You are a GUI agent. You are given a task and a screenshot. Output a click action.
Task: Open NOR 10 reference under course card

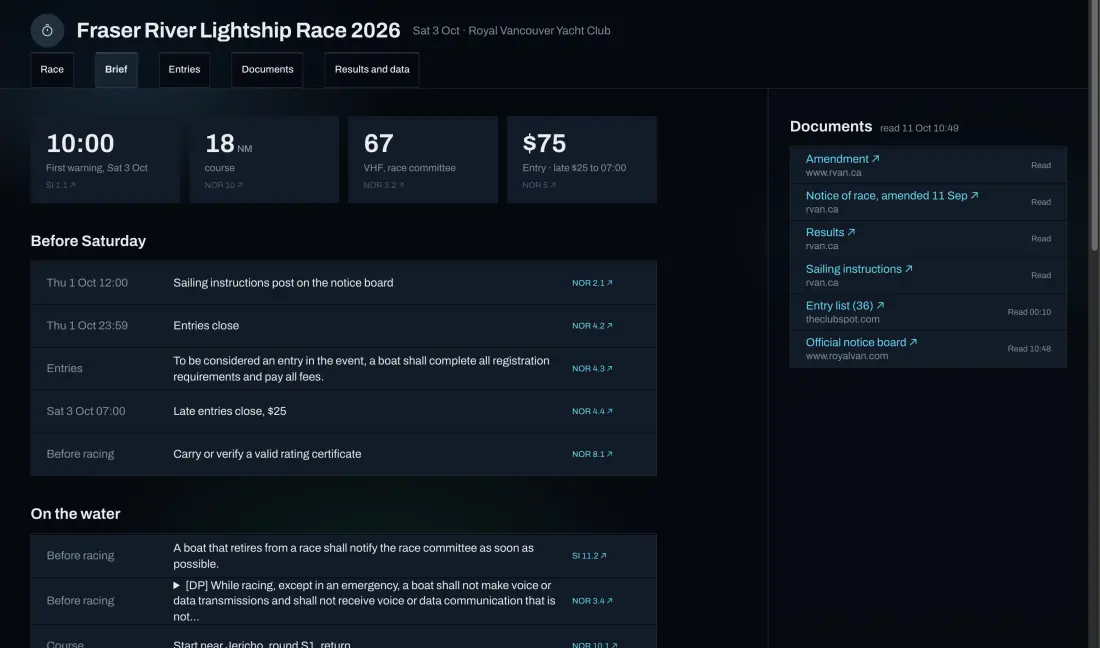click(224, 185)
